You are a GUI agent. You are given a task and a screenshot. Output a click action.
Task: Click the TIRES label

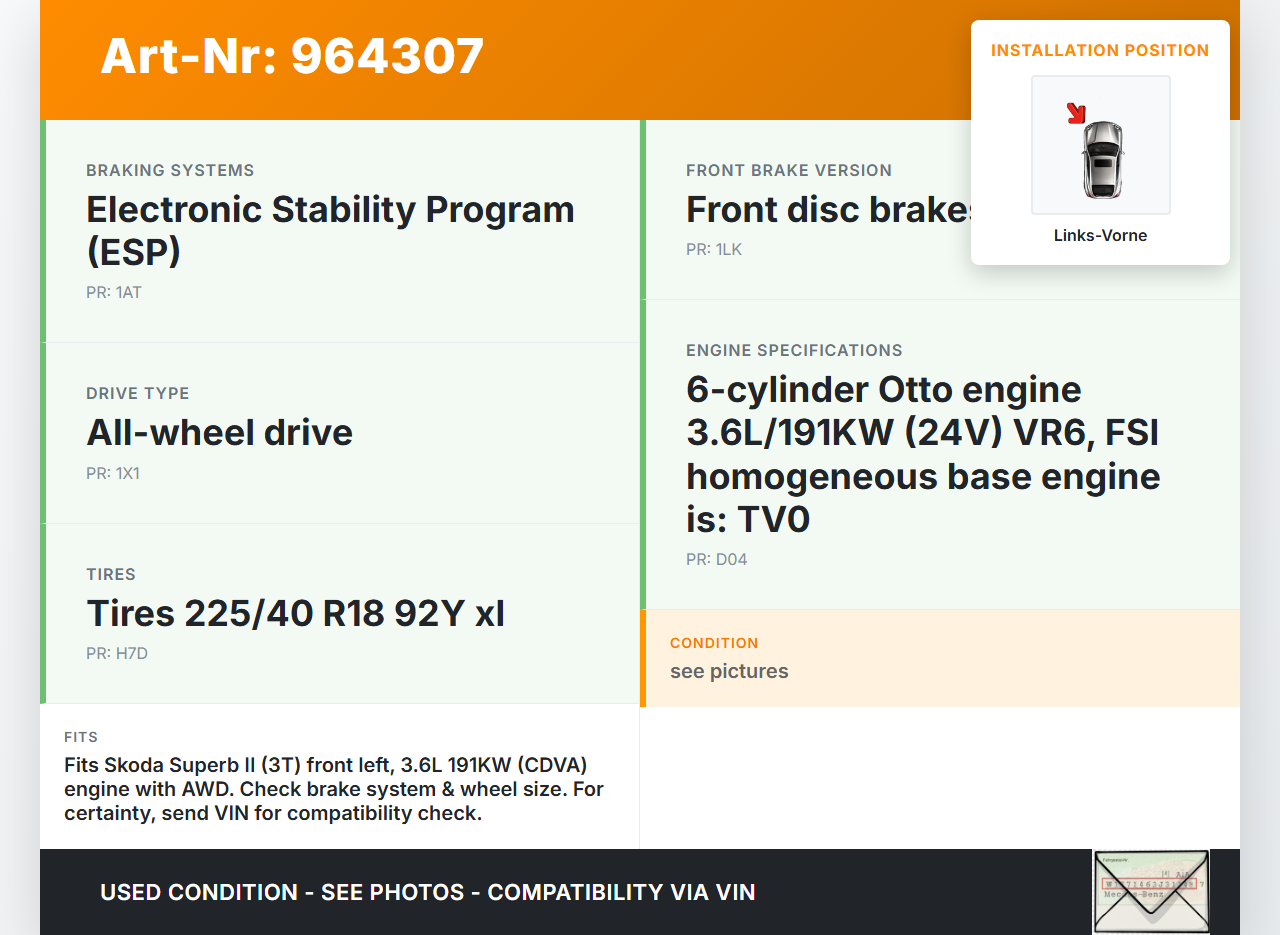(111, 574)
